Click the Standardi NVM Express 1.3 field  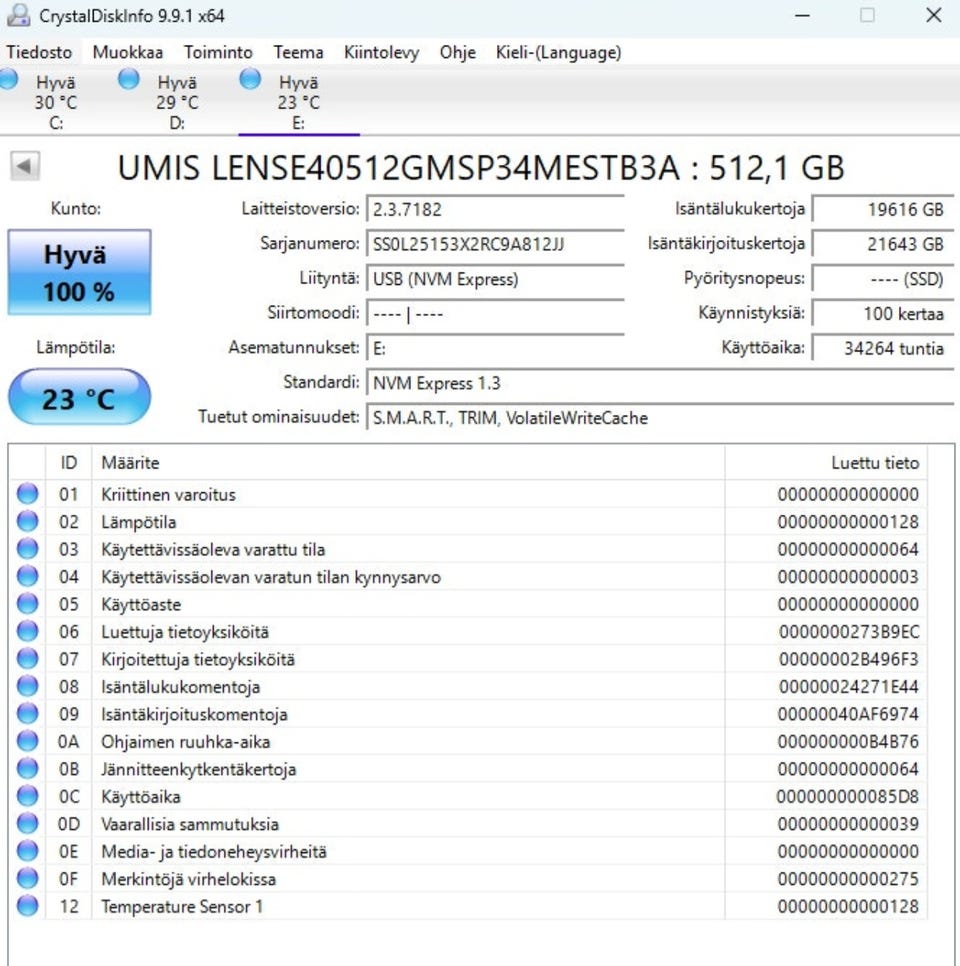661,383
